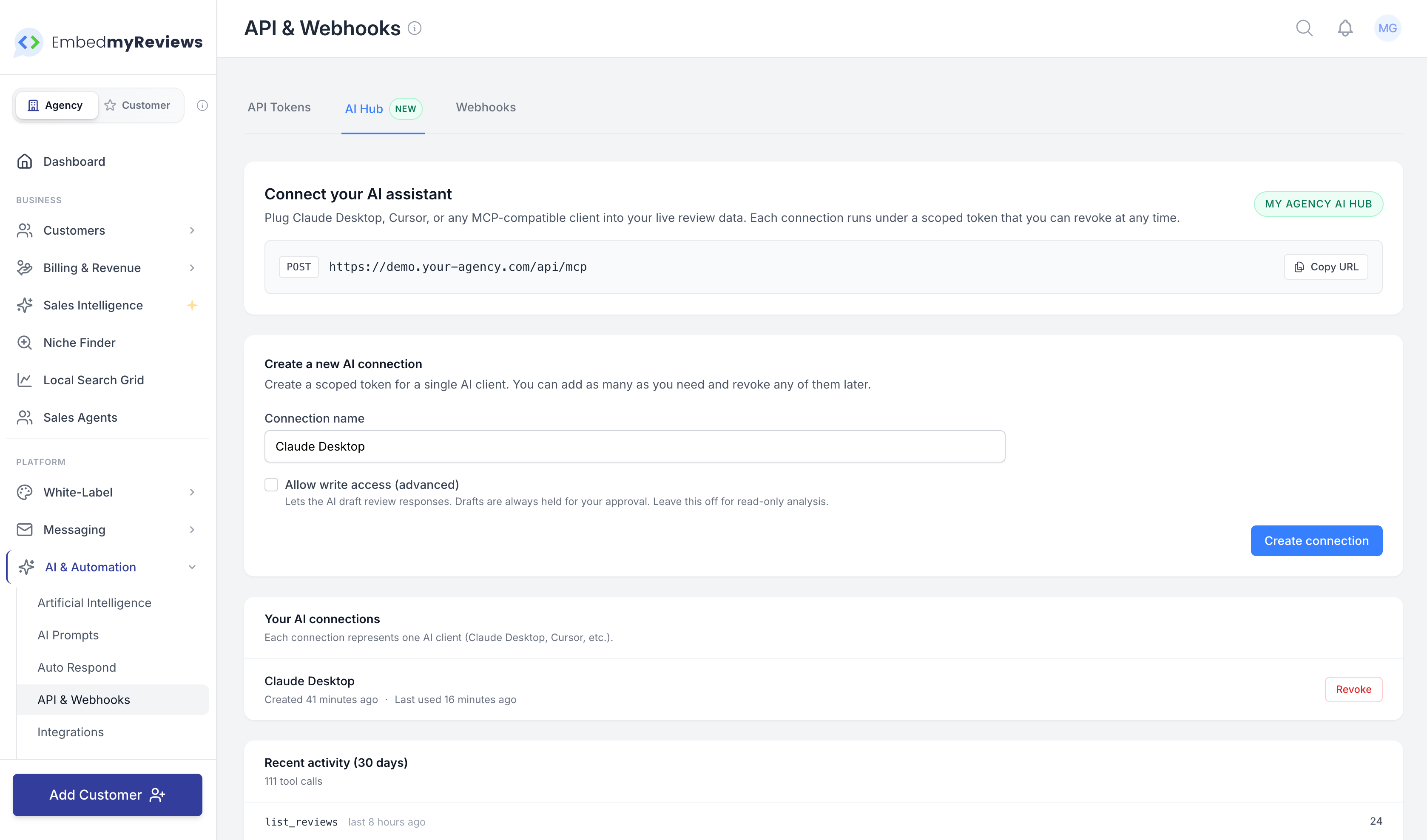Expand the Customers menu chevron
The height and width of the screenshot is (840, 1427).
pos(192,230)
